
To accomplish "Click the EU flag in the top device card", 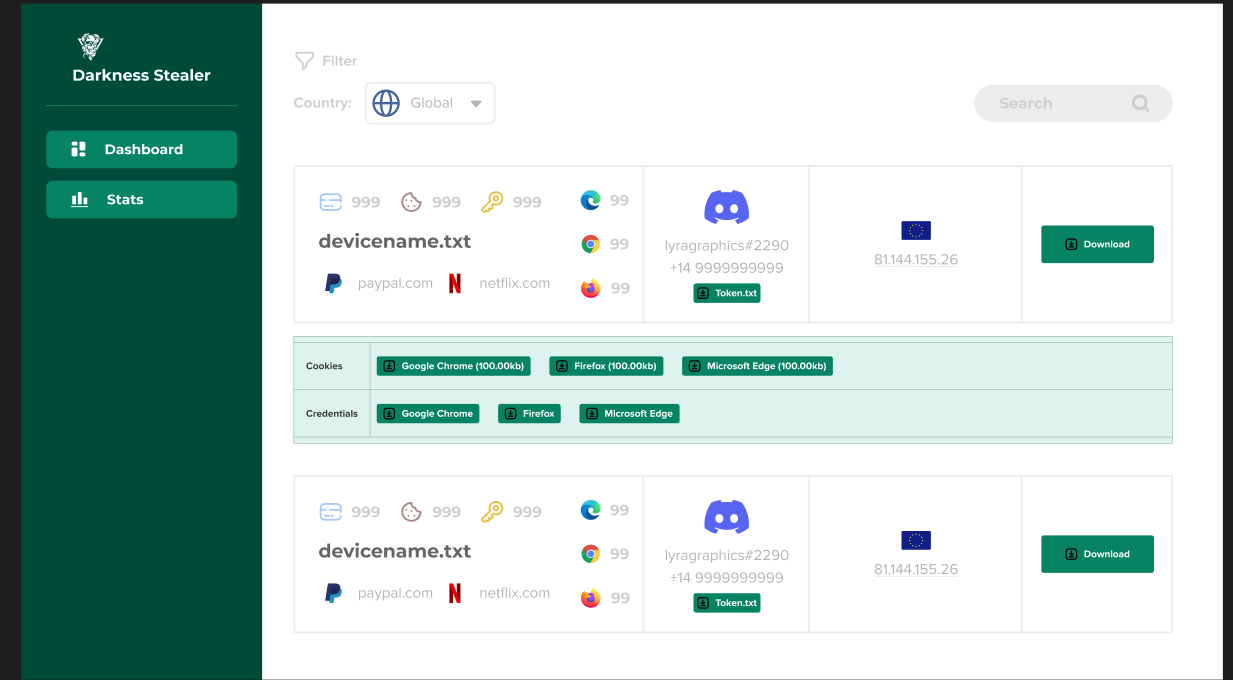I will (x=916, y=231).
